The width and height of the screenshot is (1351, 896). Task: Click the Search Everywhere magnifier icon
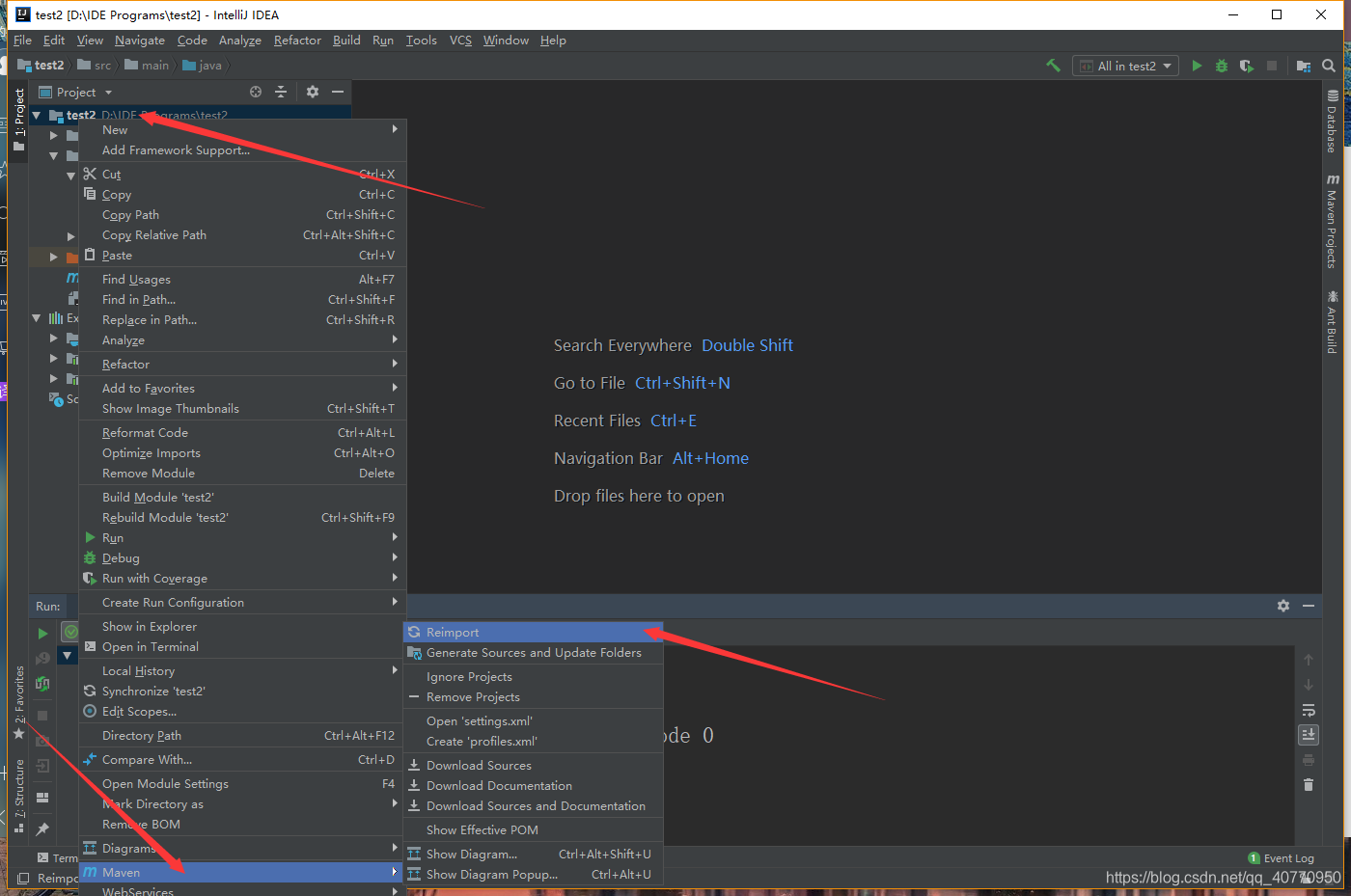click(1329, 66)
